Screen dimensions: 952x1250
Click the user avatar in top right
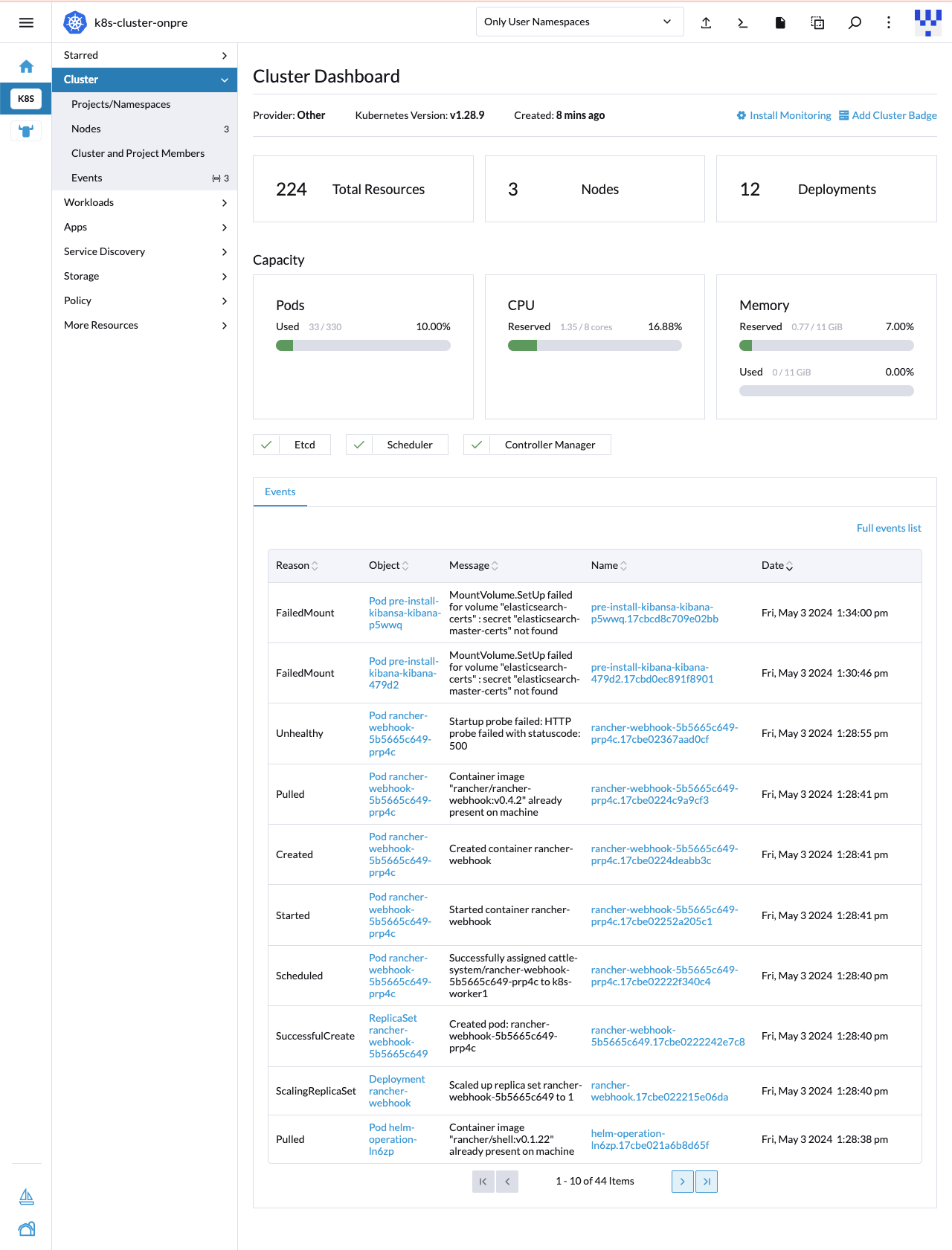tap(928, 22)
